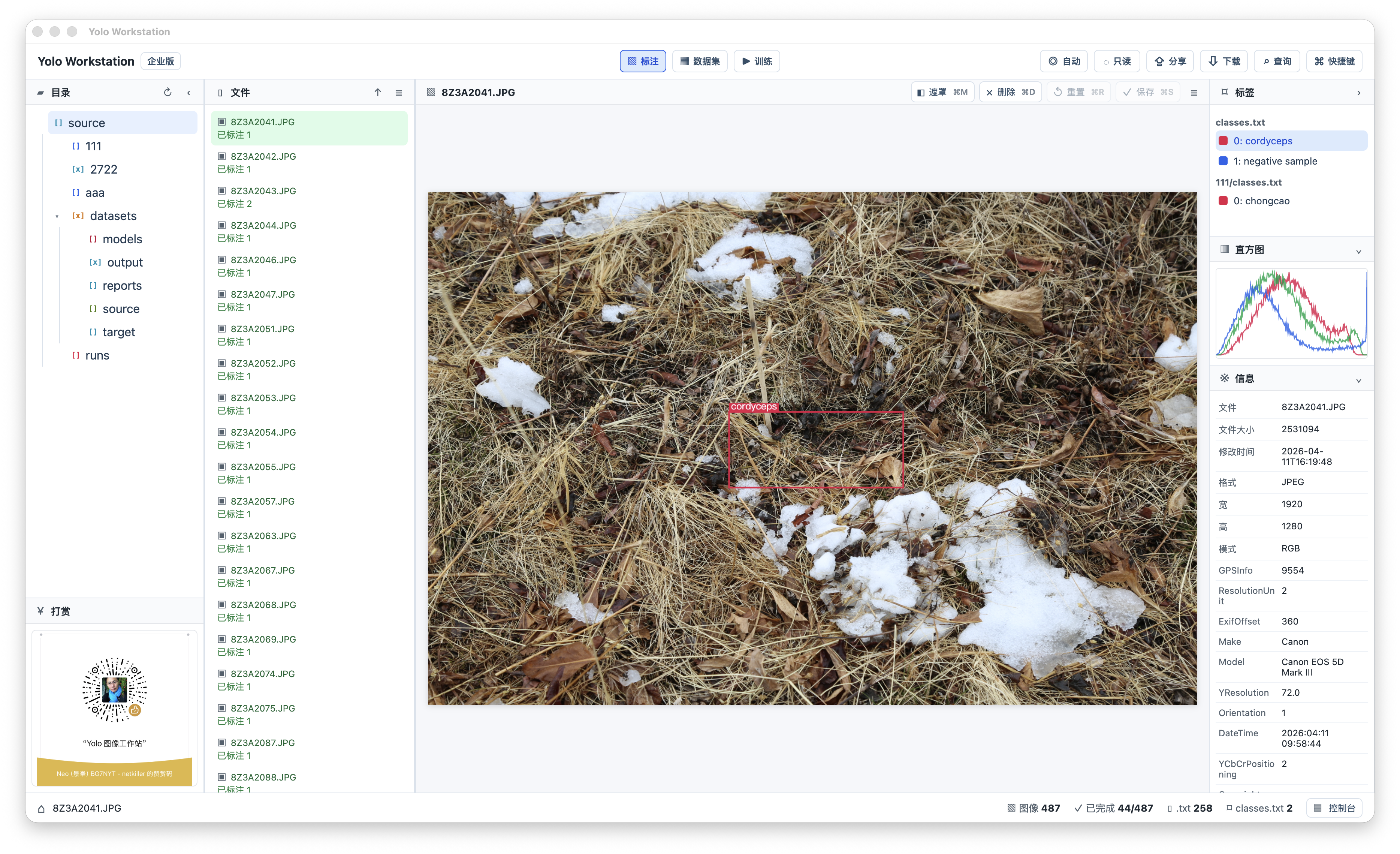Click the directory panel header icon
Viewport: 1400px width, 854px height.
[40, 93]
